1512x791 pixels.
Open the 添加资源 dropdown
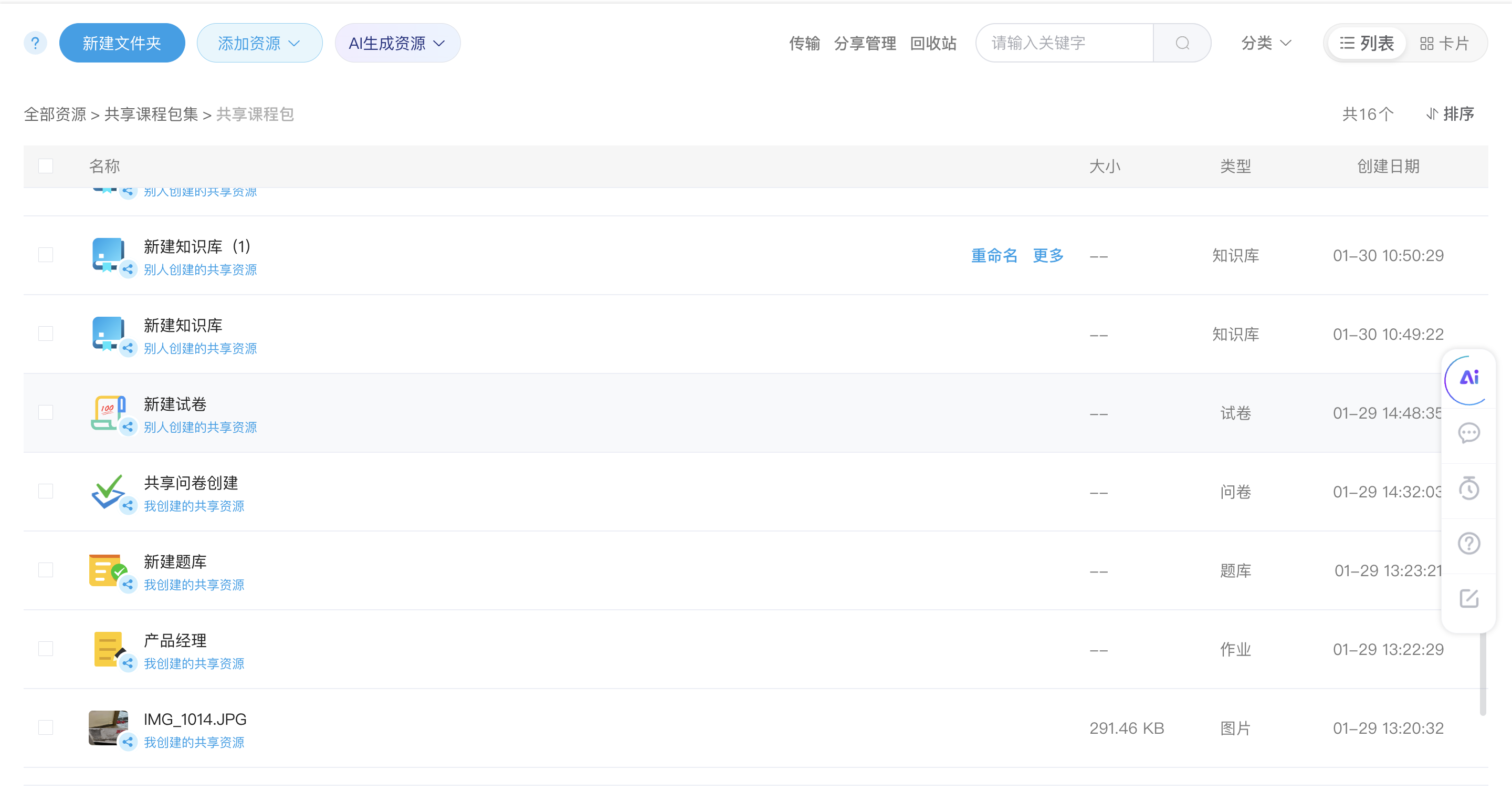pos(259,42)
